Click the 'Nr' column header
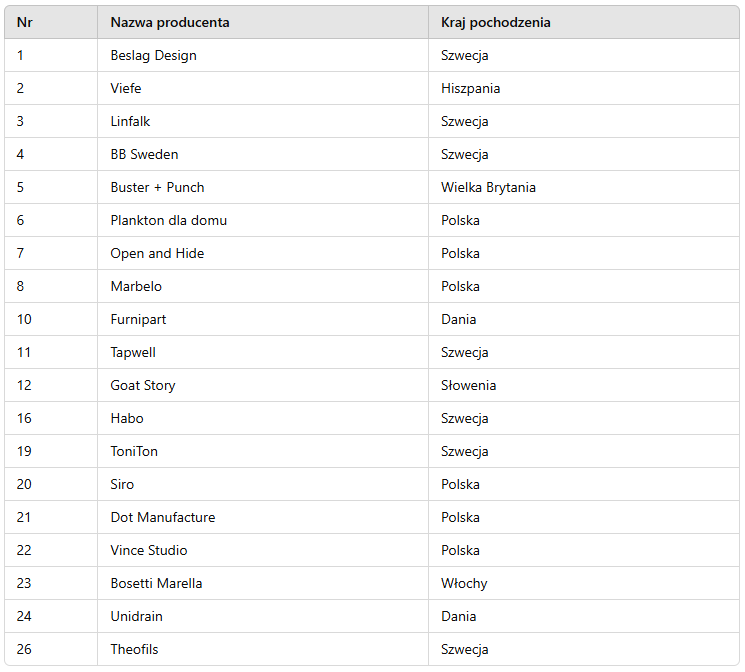The height and width of the screenshot is (672, 745). 25,22
